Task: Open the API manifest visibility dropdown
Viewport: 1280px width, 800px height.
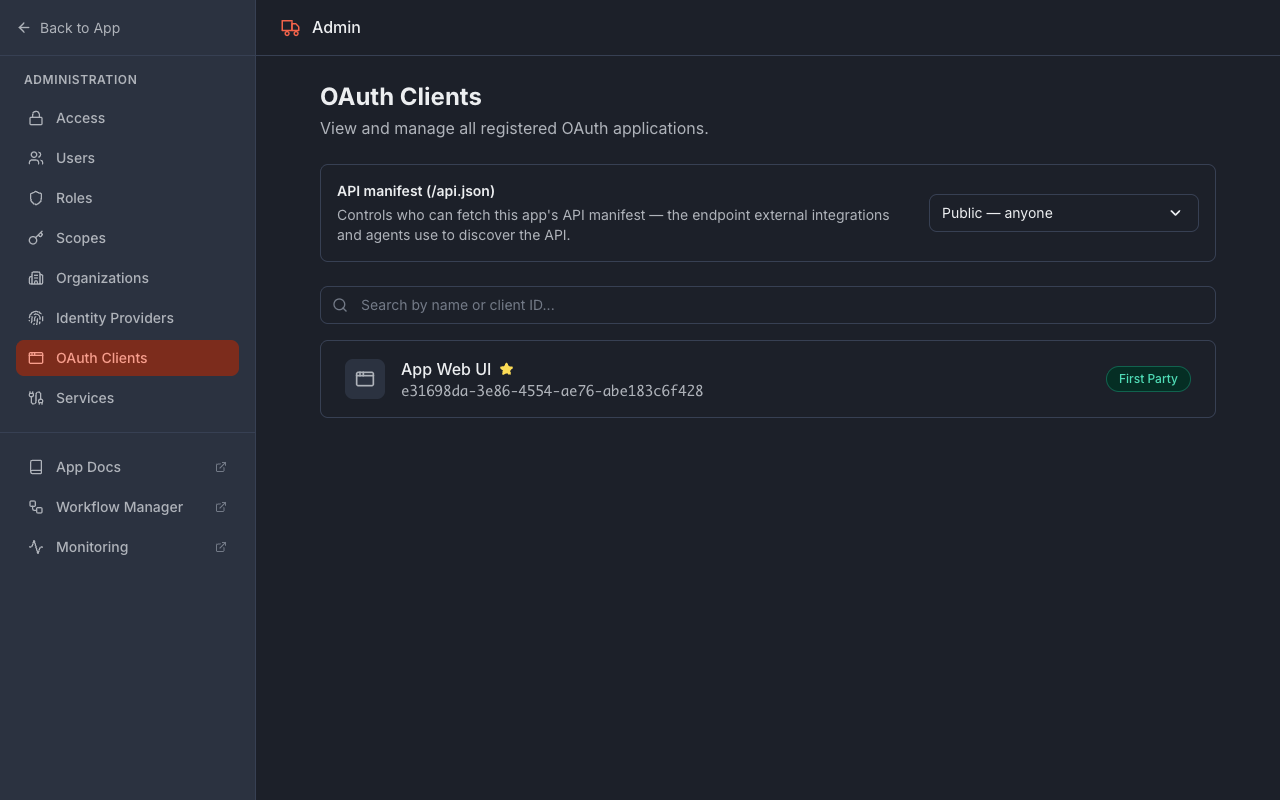Action: pyautogui.click(x=1064, y=213)
